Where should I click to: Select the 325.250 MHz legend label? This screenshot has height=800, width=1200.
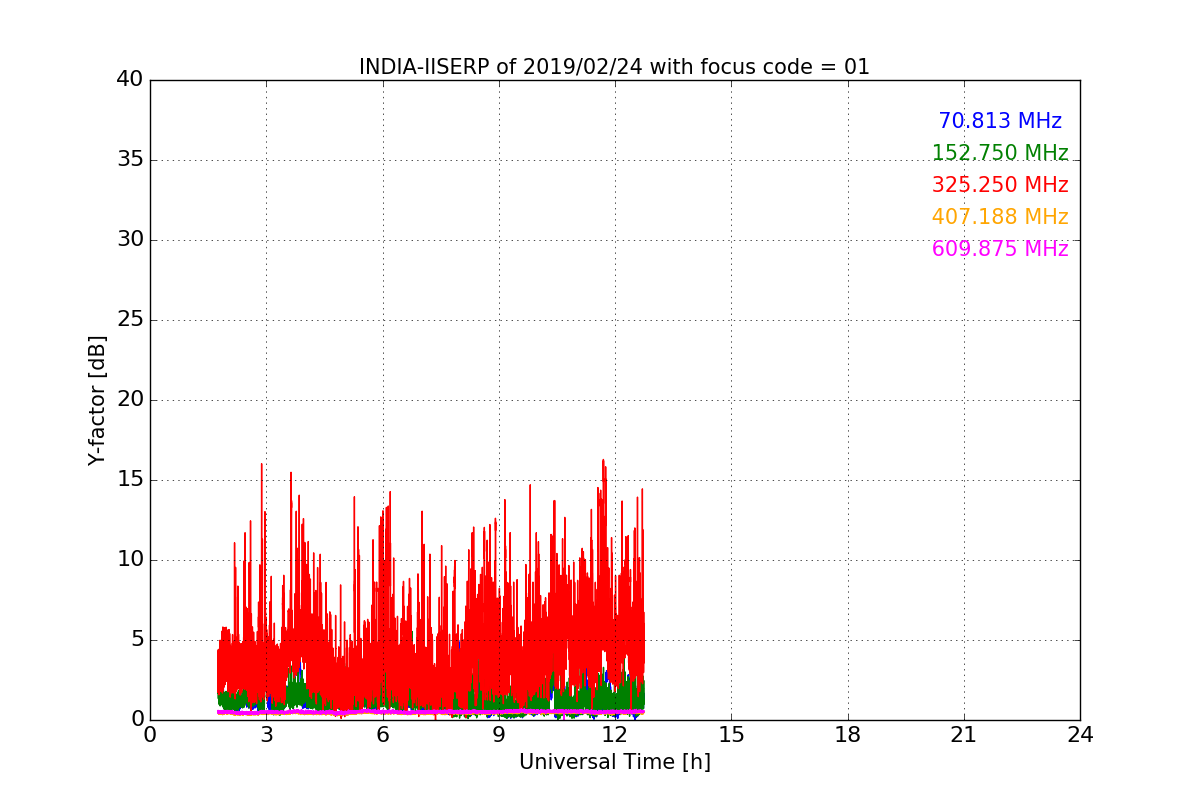pyautogui.click(x=1000, y=185)
